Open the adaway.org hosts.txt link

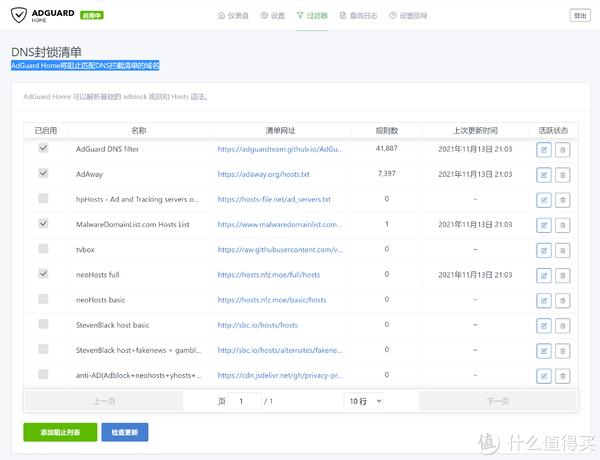point(264,175)
